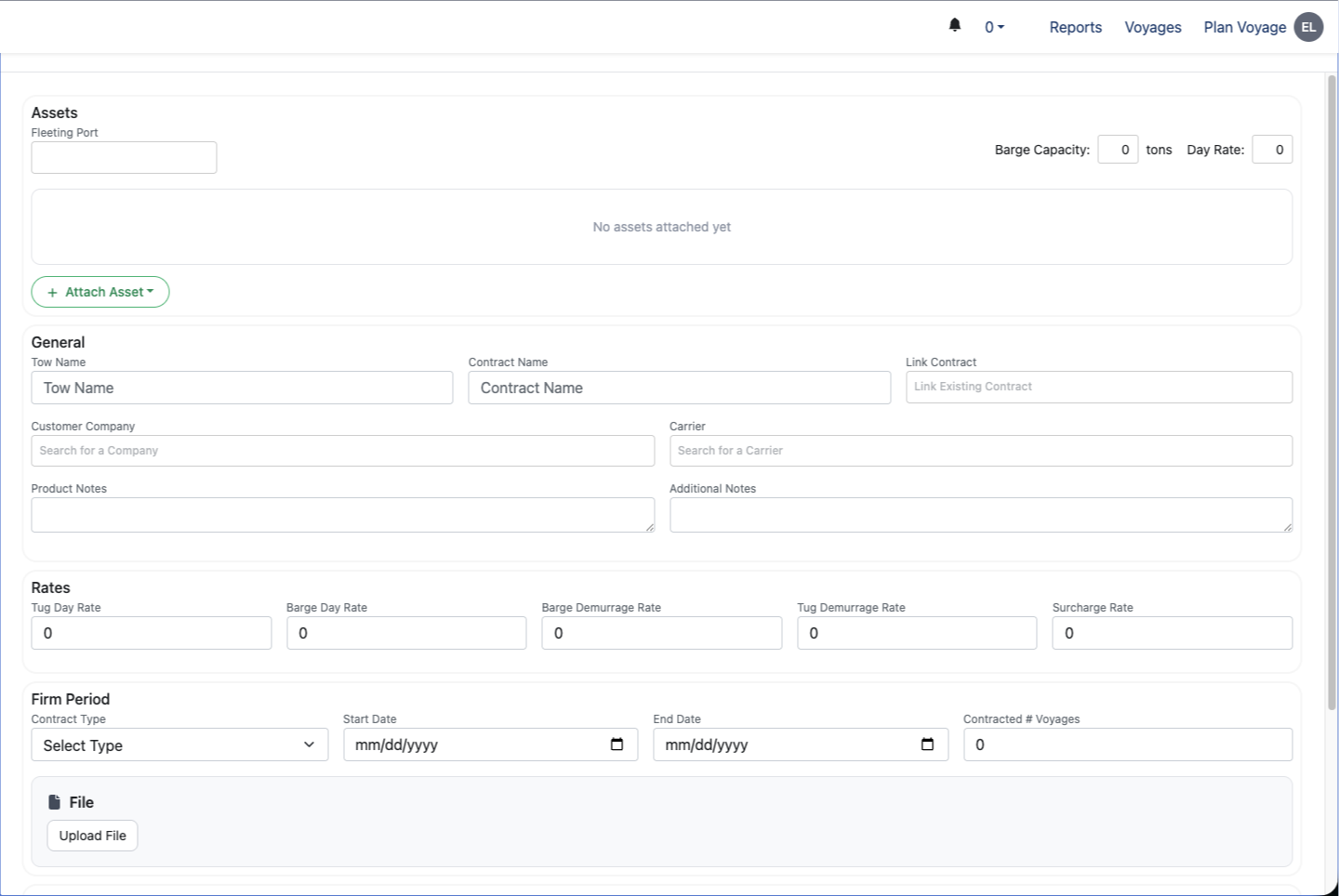The height and width of the screenshot is (896, 1339).
Task: Open the Voyages menu item
Action: 1152,28
